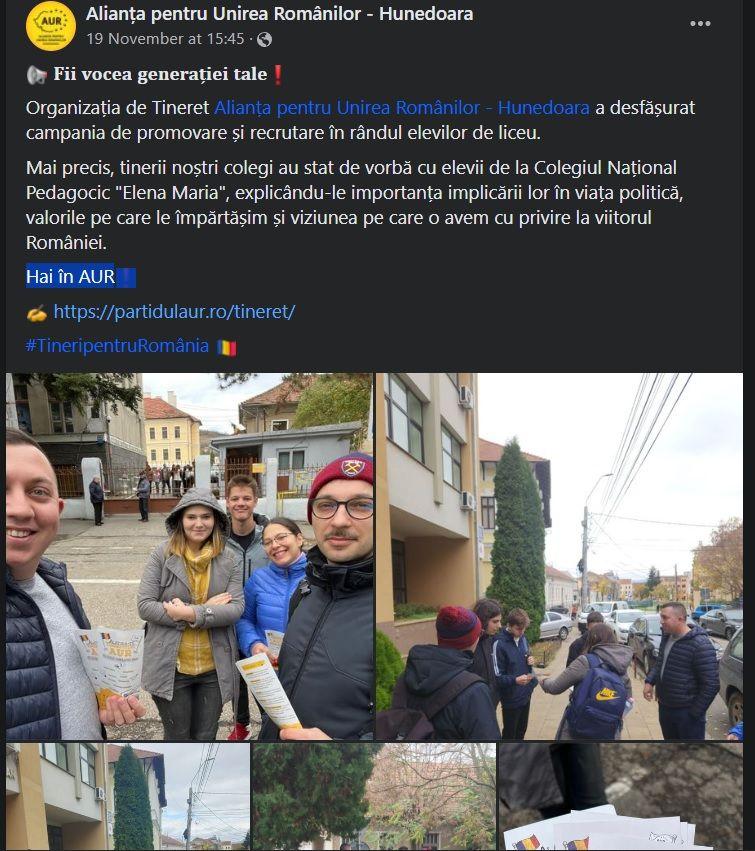Viewport: 755px width, 851px height.
Task: Open the bottom-right photo with flag papers
Action: 621,797
